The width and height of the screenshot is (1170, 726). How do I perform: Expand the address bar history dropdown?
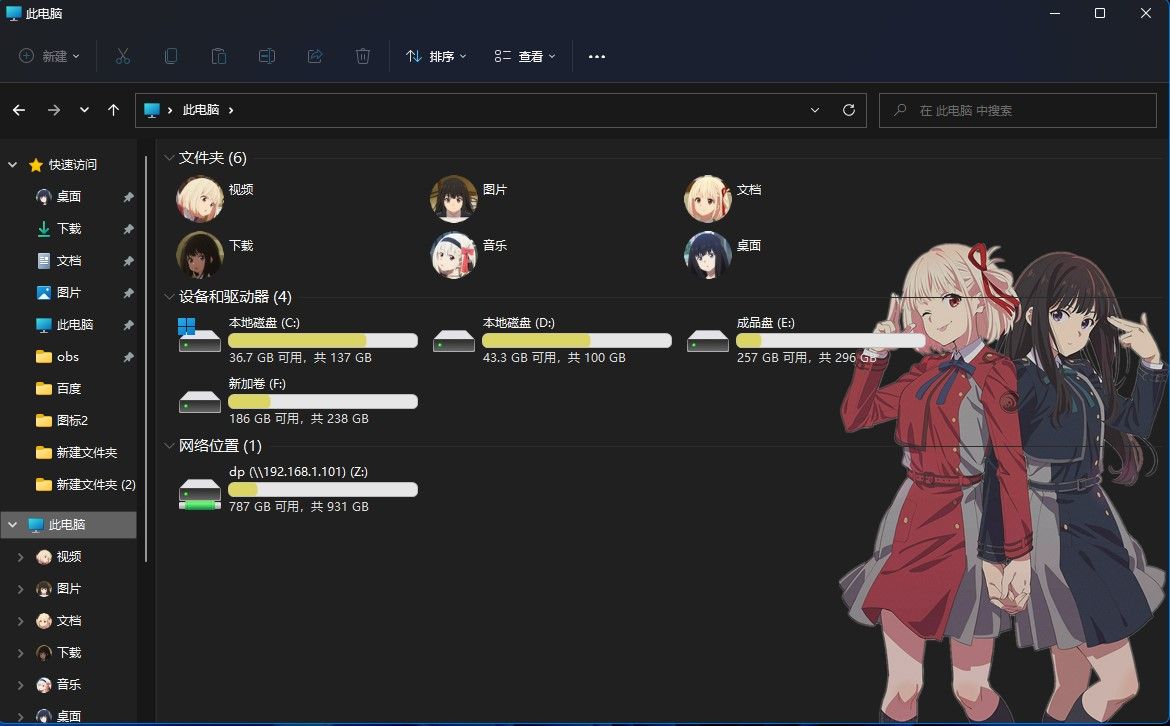pos(815,110)
